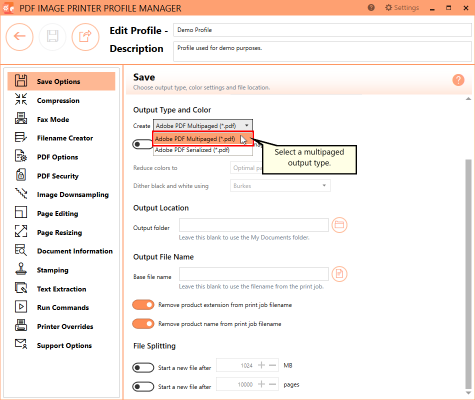Decrease pages split count with minus
Viewport: 475px width, 400px height.
[x=272, y=384]
